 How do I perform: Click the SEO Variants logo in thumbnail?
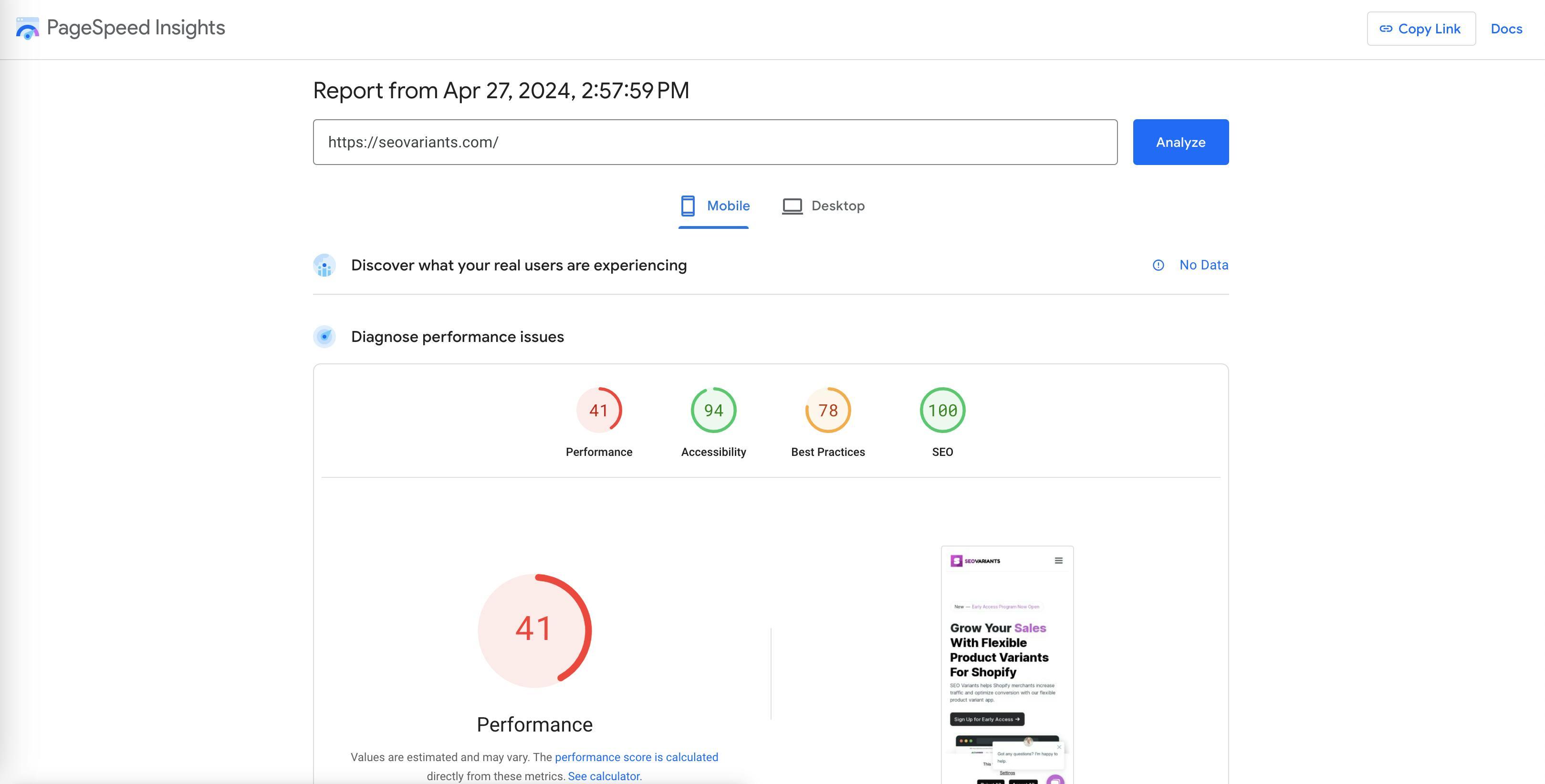[x=975, y=560]
